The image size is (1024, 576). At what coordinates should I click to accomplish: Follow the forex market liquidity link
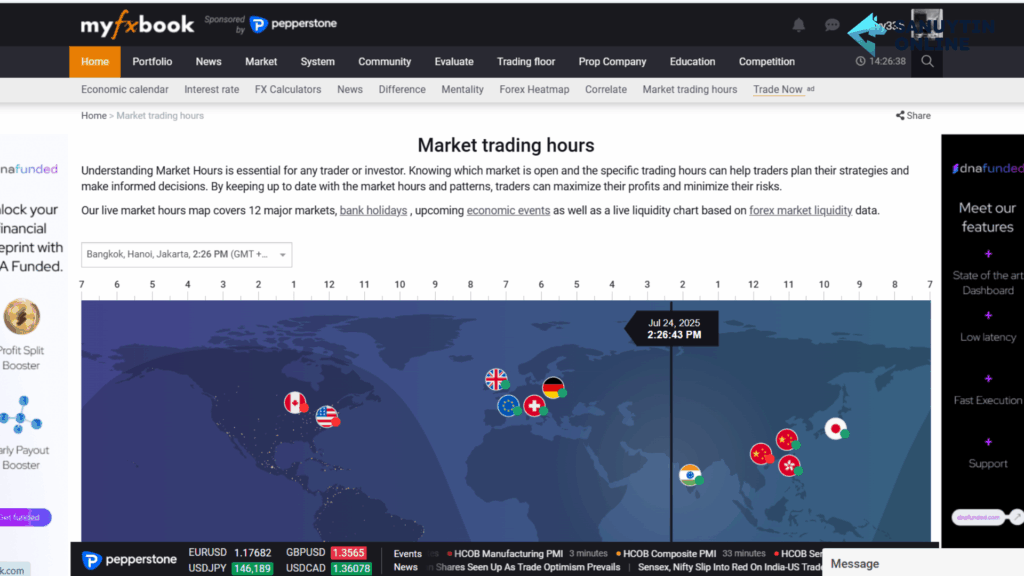coord(801,210)
